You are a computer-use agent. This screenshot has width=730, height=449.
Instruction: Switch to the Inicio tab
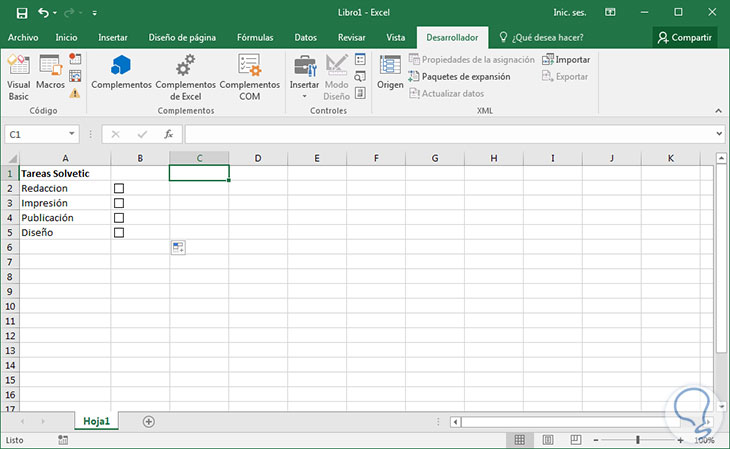[67, 37]
